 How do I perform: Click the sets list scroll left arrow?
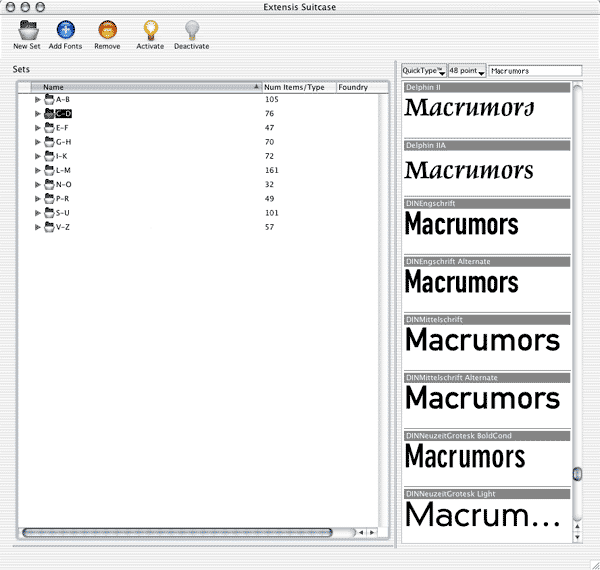click(x=361, y=533)
